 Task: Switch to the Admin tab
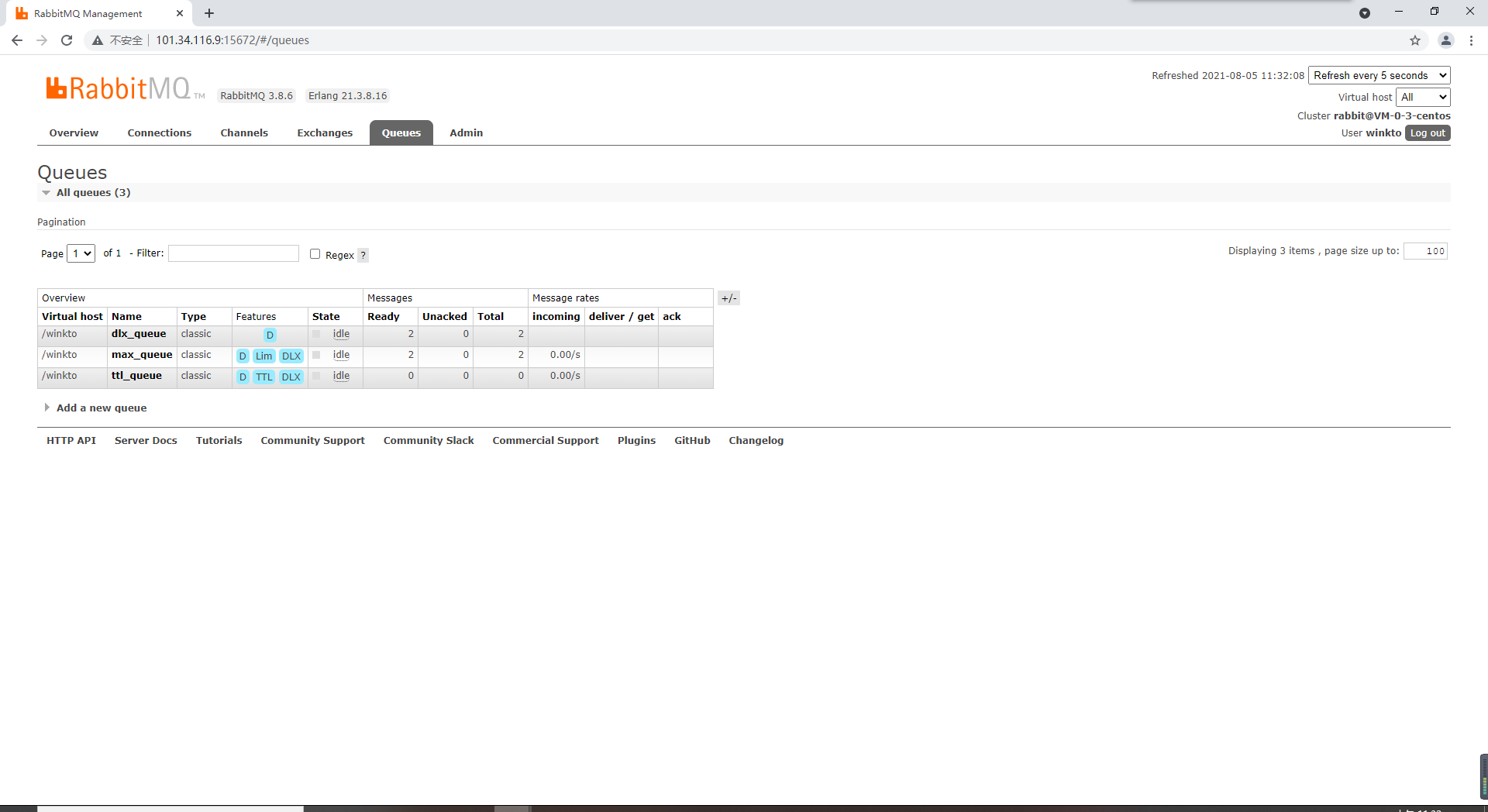(x=467, y=132)
